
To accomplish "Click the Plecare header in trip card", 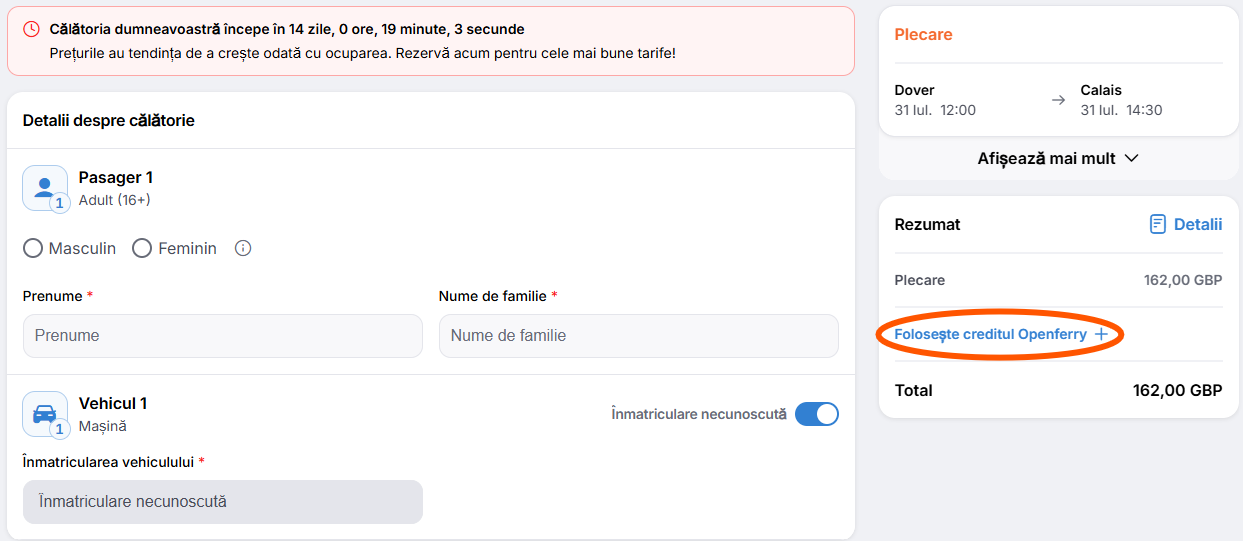I will coord(923,34).
